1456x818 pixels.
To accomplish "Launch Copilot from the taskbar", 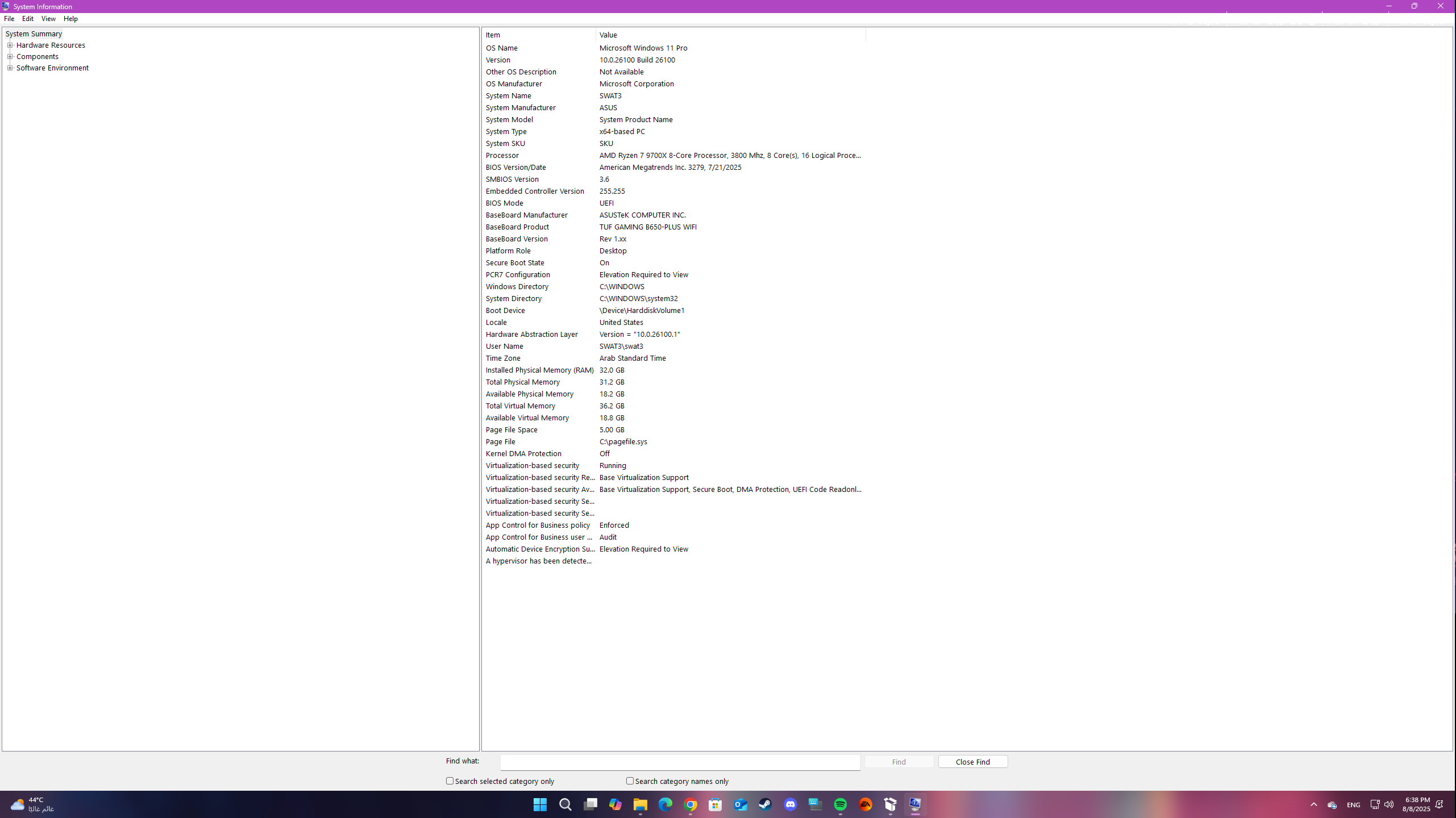I will pyautogui.click(x=615, y=804).
